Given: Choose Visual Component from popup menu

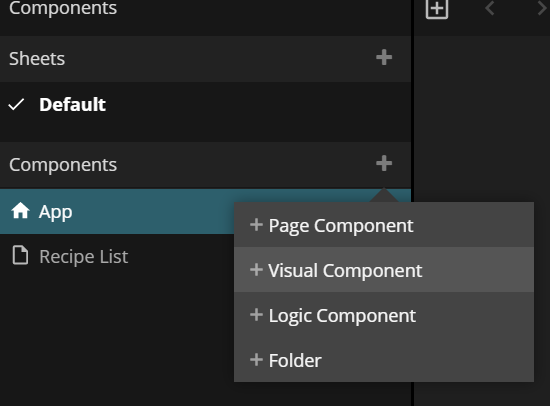Looking at the screenshot, I should (x=384, y=270).
